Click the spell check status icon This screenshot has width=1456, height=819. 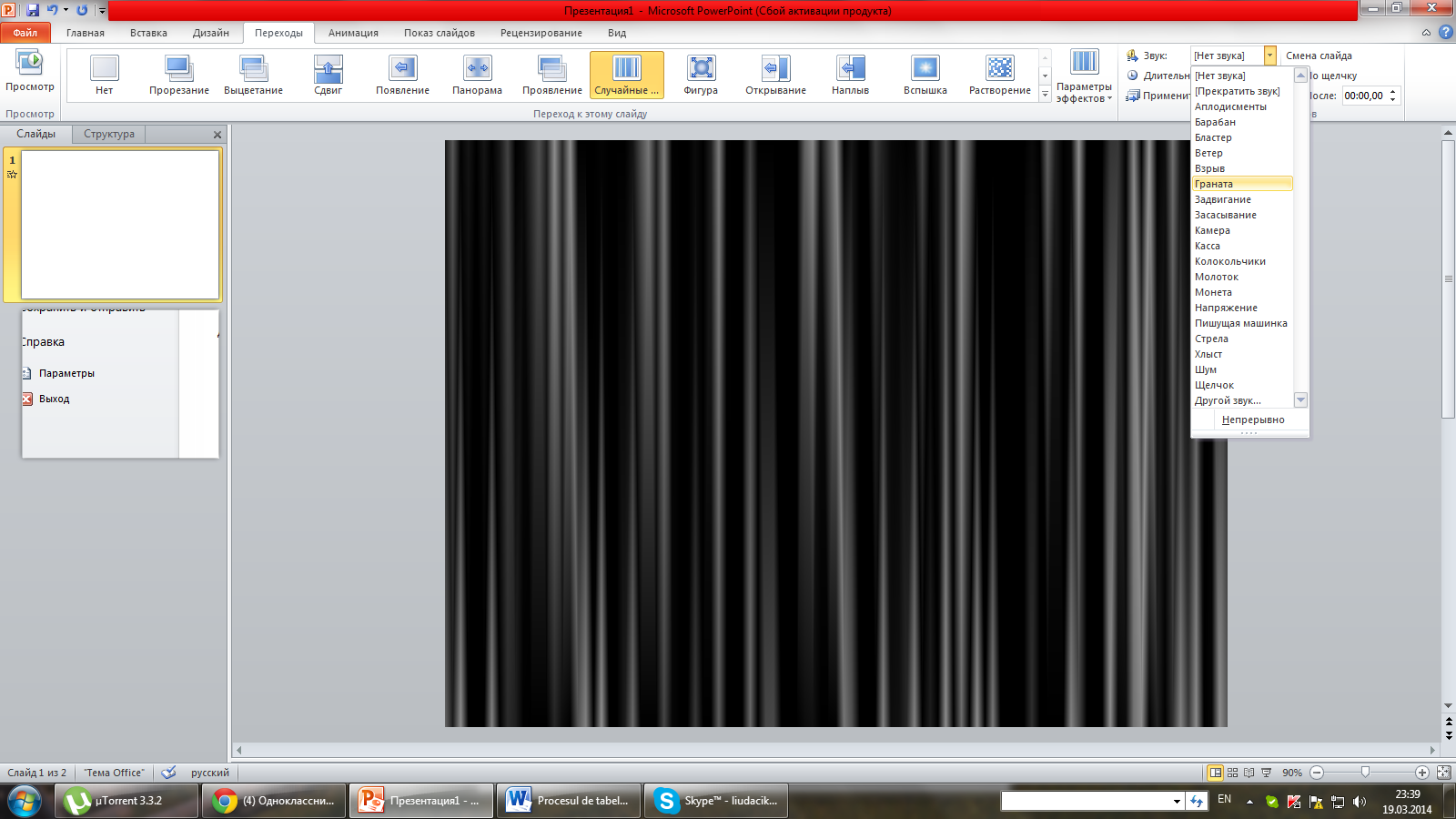(168, 773)
